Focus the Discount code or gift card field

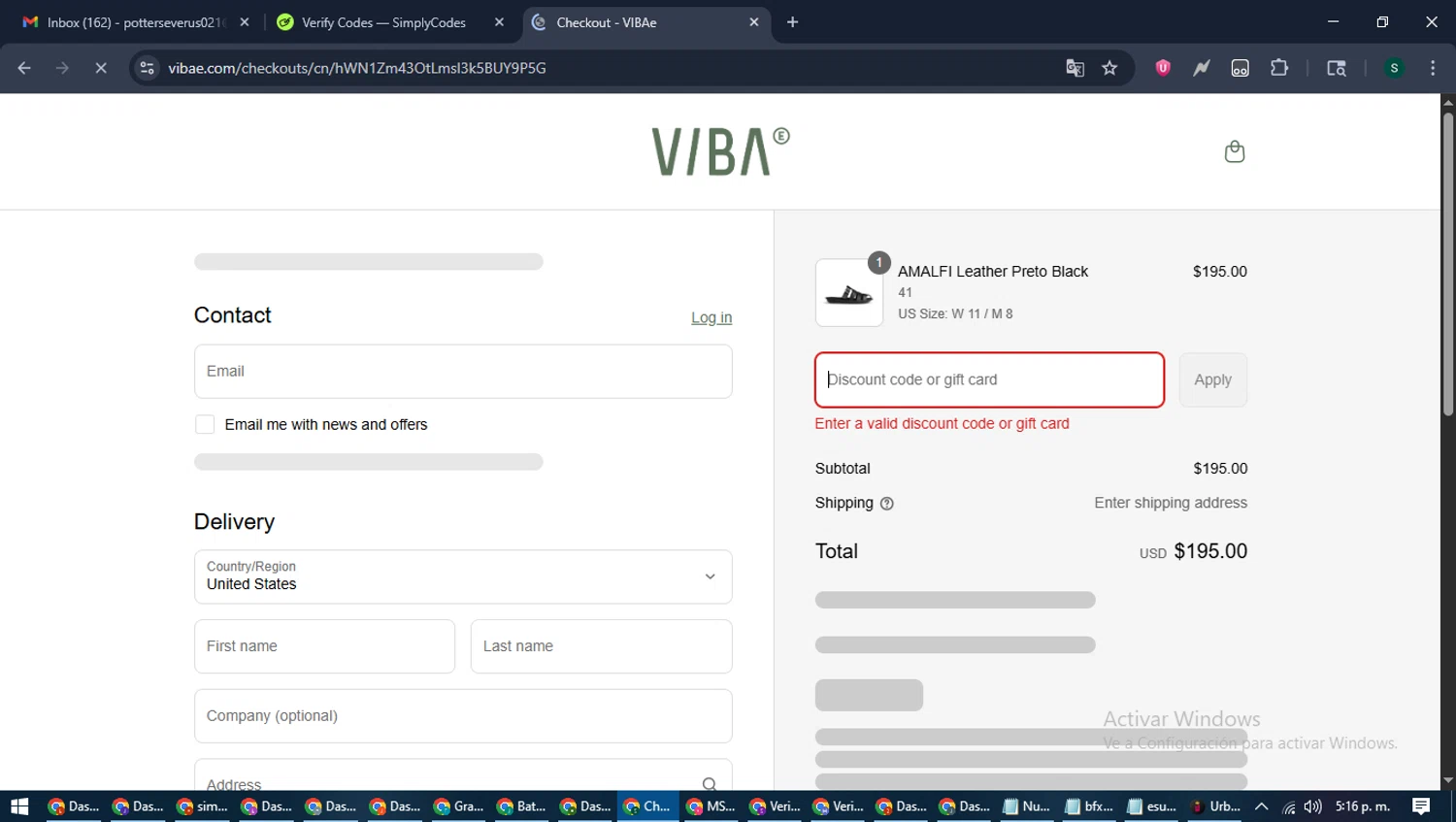(989, 379)
